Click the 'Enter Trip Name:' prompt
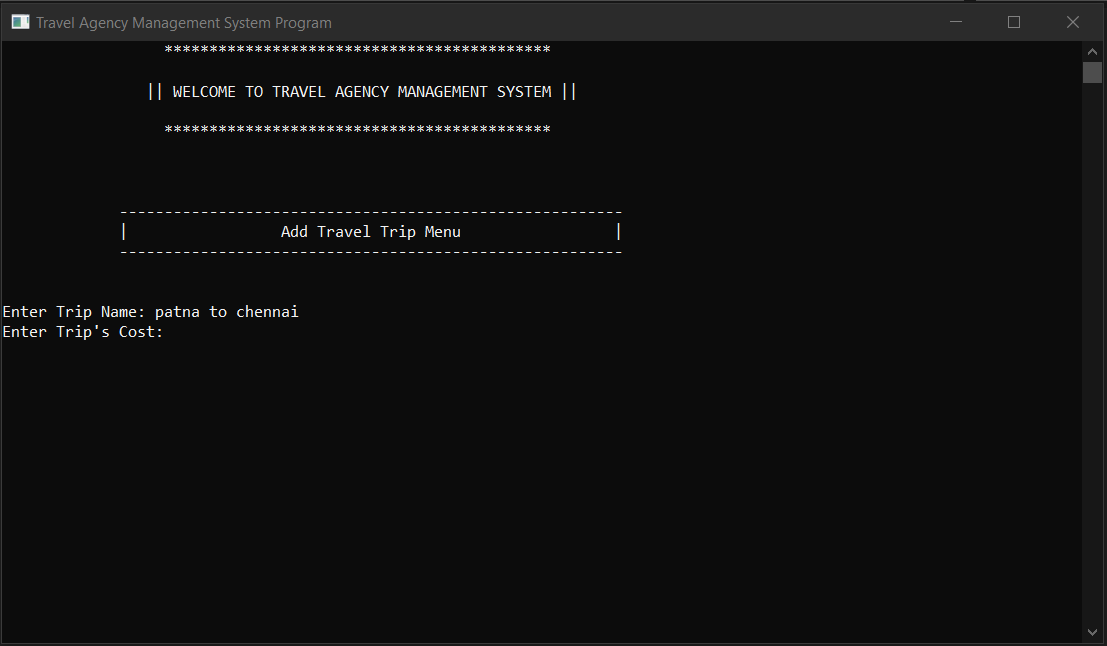 coord(74,312)
